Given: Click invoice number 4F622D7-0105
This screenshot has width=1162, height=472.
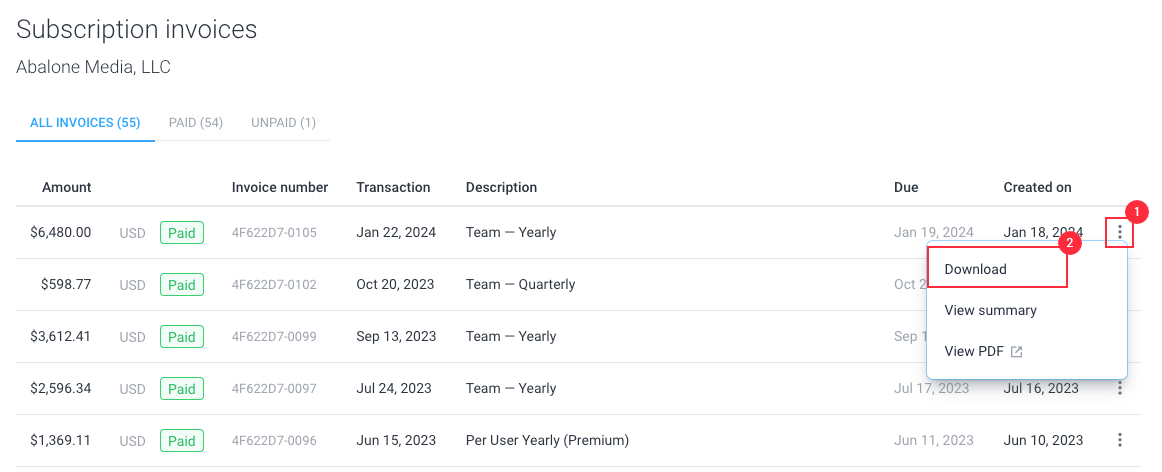Looking at the screenshot, I should [x=274, y=233].
